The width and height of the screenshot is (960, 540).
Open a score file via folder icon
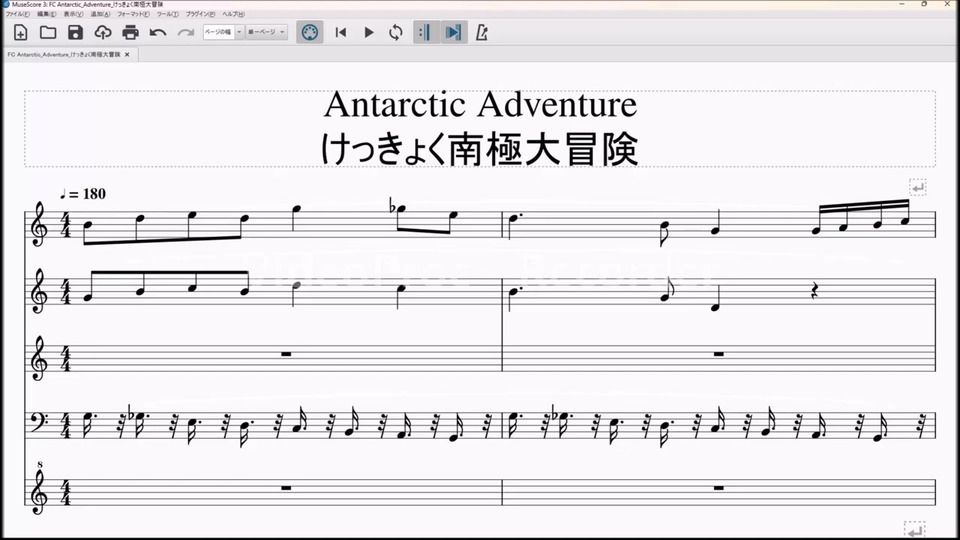click(x=48, y=32)
